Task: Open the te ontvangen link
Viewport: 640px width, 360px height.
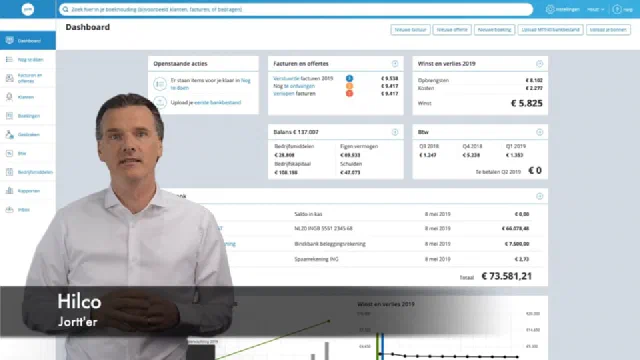Action: [x=299, y=86]
